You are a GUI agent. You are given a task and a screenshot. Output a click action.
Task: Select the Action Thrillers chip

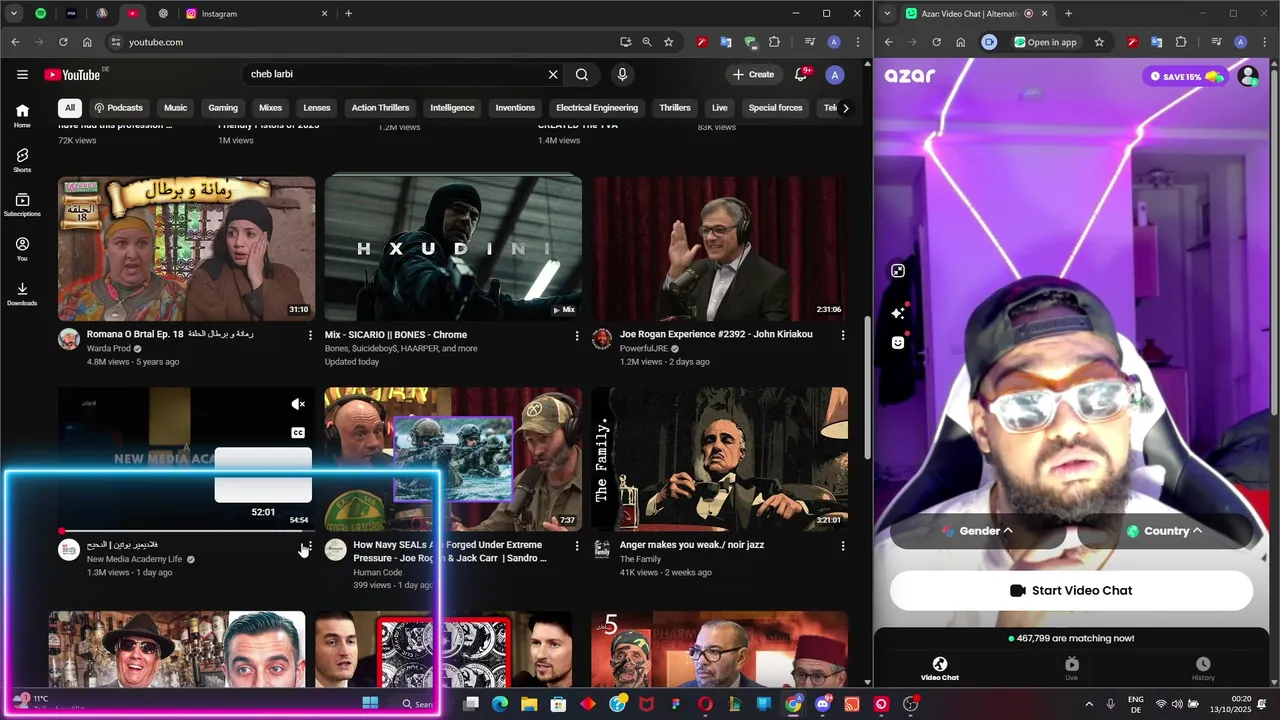pos(380,108)
